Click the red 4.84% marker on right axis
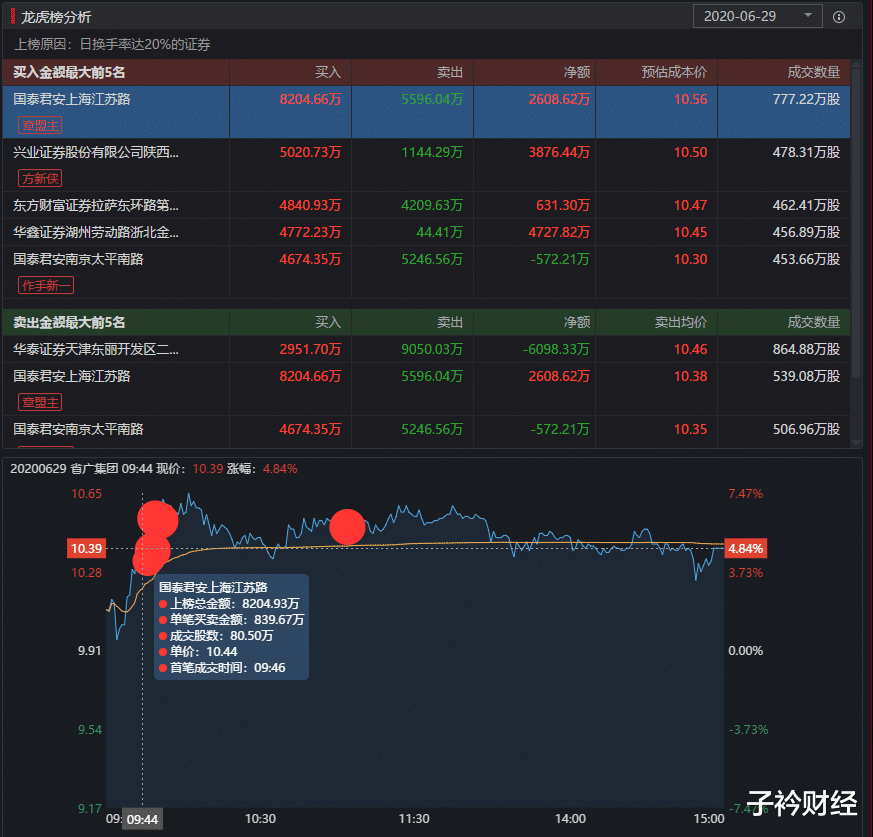Image resolution: width=873 pixels, height=837 pixels. pos(744,548)
